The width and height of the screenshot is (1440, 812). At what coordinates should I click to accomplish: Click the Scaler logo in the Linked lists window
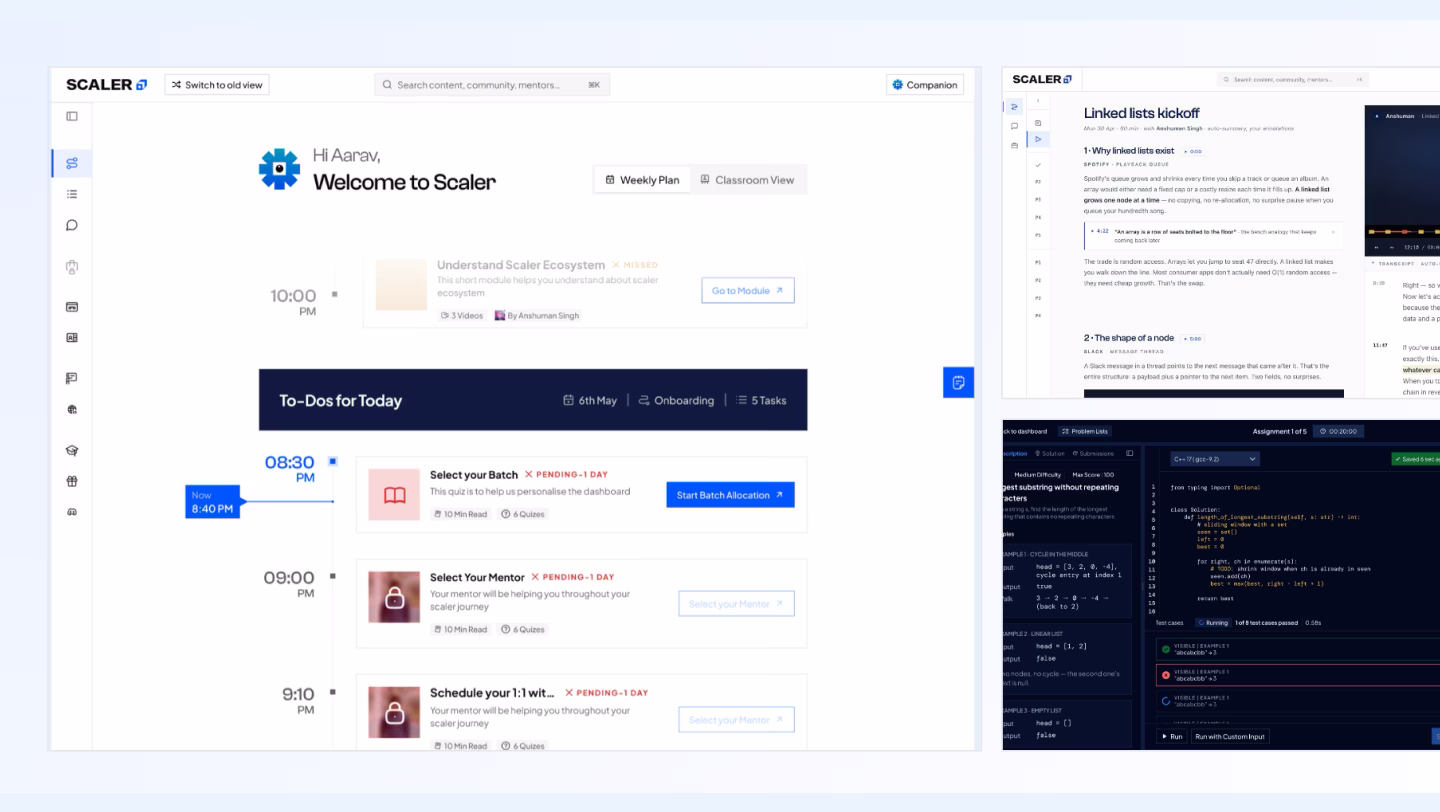pos(1041,79)
